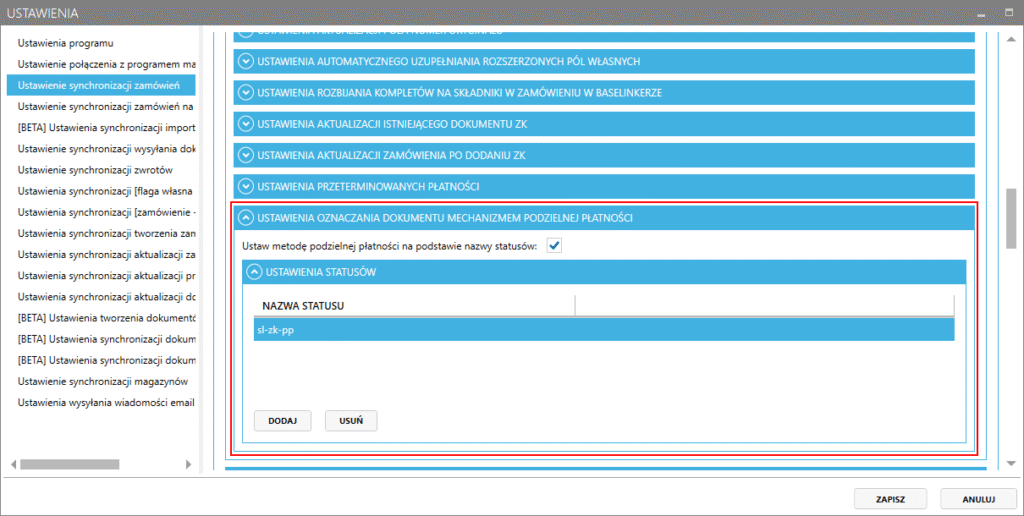Screen dimensions: 1024x516
Task: Save settings with the ZAPISZ button
Action: (890, 497)
